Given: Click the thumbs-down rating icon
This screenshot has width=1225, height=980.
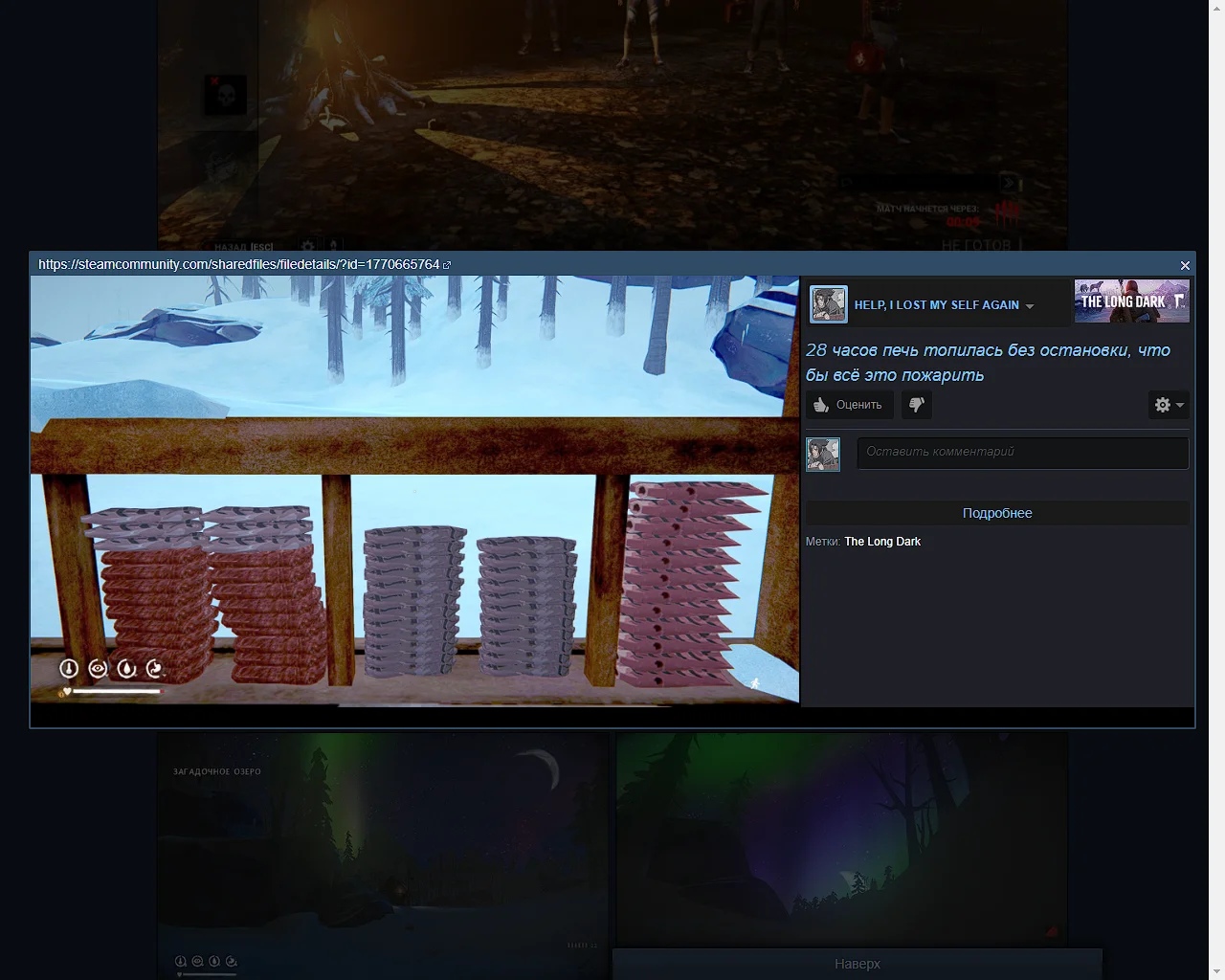Looking at the screenshot, I should tap(917, 405).
